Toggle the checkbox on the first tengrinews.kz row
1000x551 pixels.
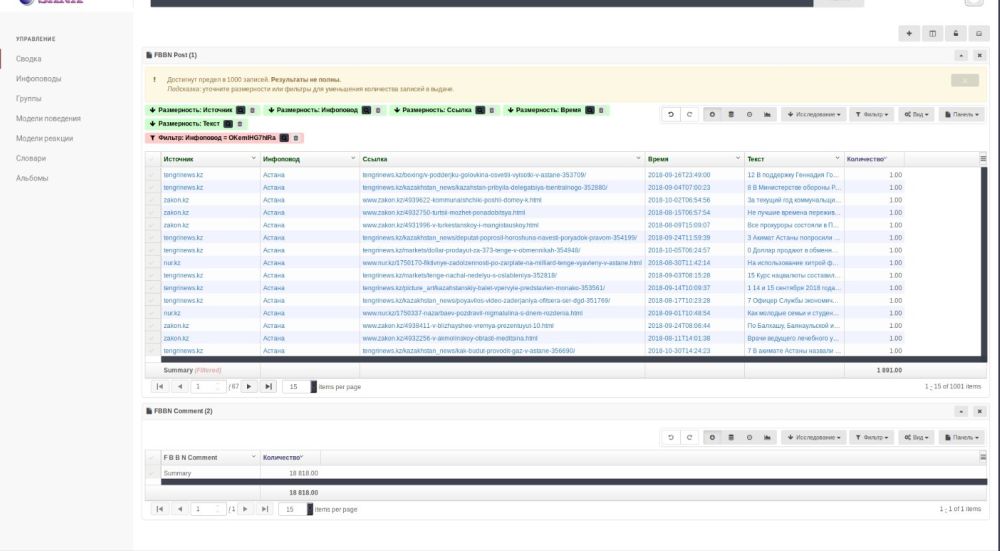pos(152,175)
